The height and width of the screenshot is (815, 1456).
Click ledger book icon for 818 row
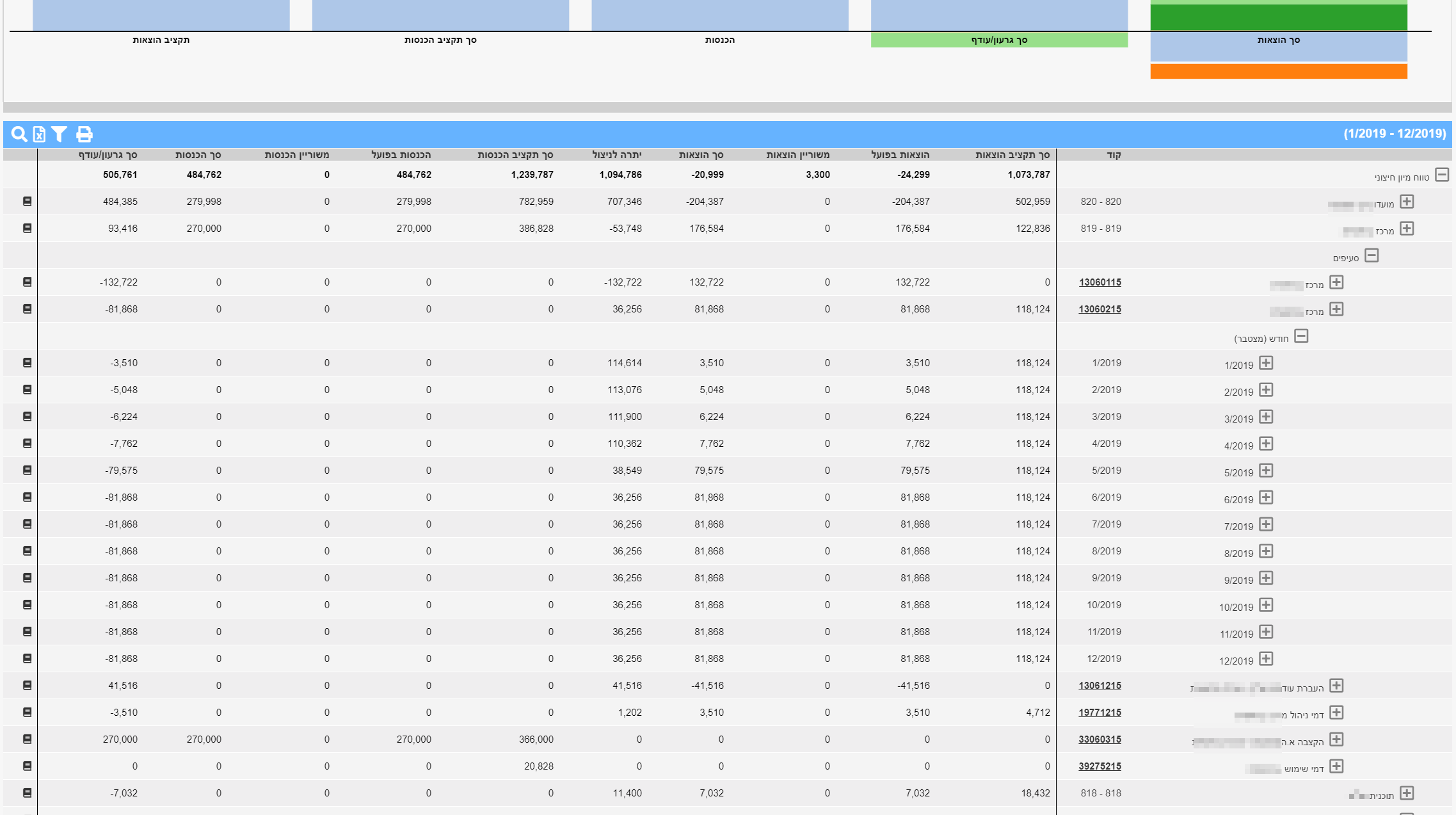[x=27, y=793]
